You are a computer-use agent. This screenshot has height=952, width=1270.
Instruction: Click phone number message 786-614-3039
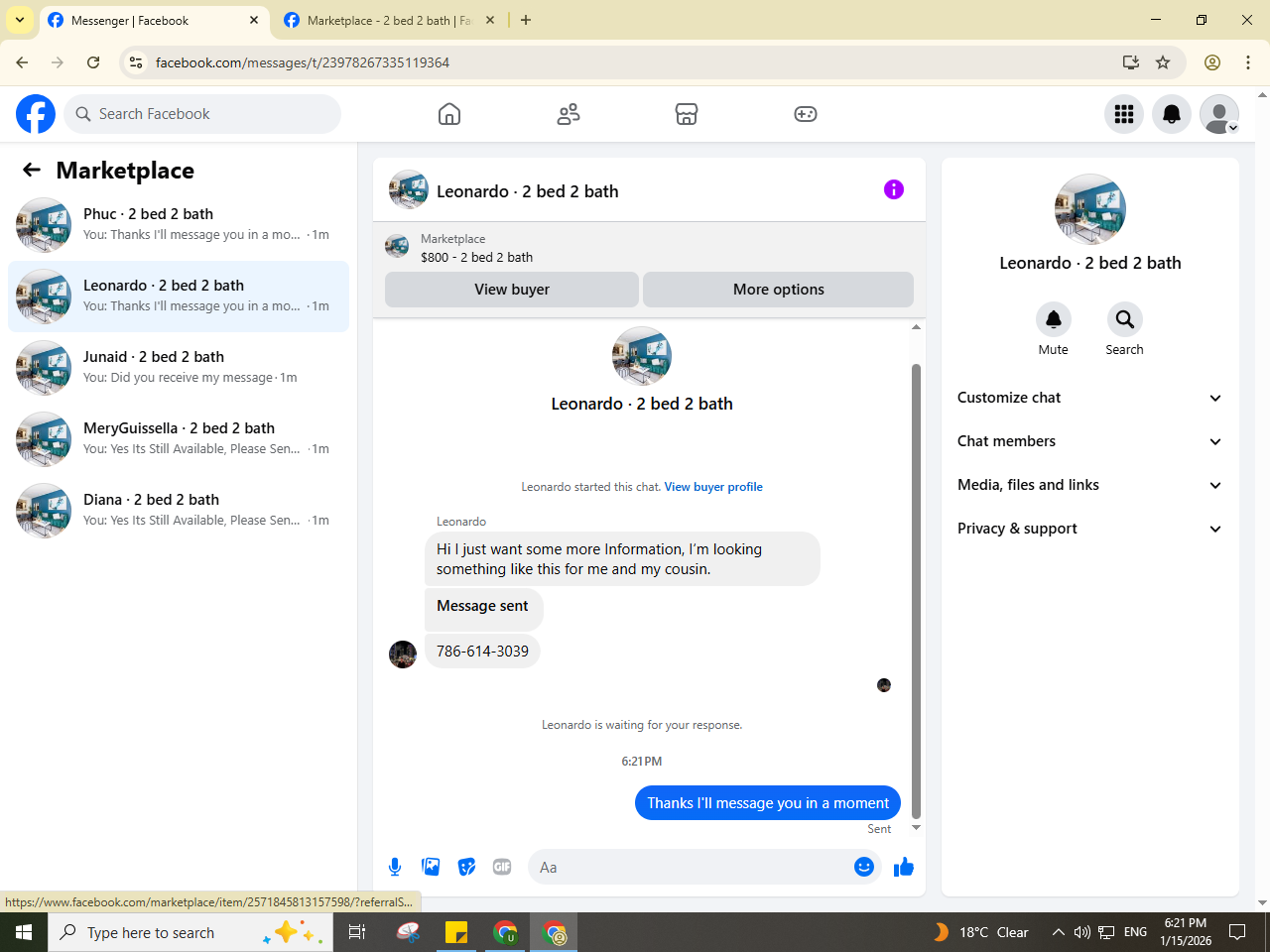482,652
